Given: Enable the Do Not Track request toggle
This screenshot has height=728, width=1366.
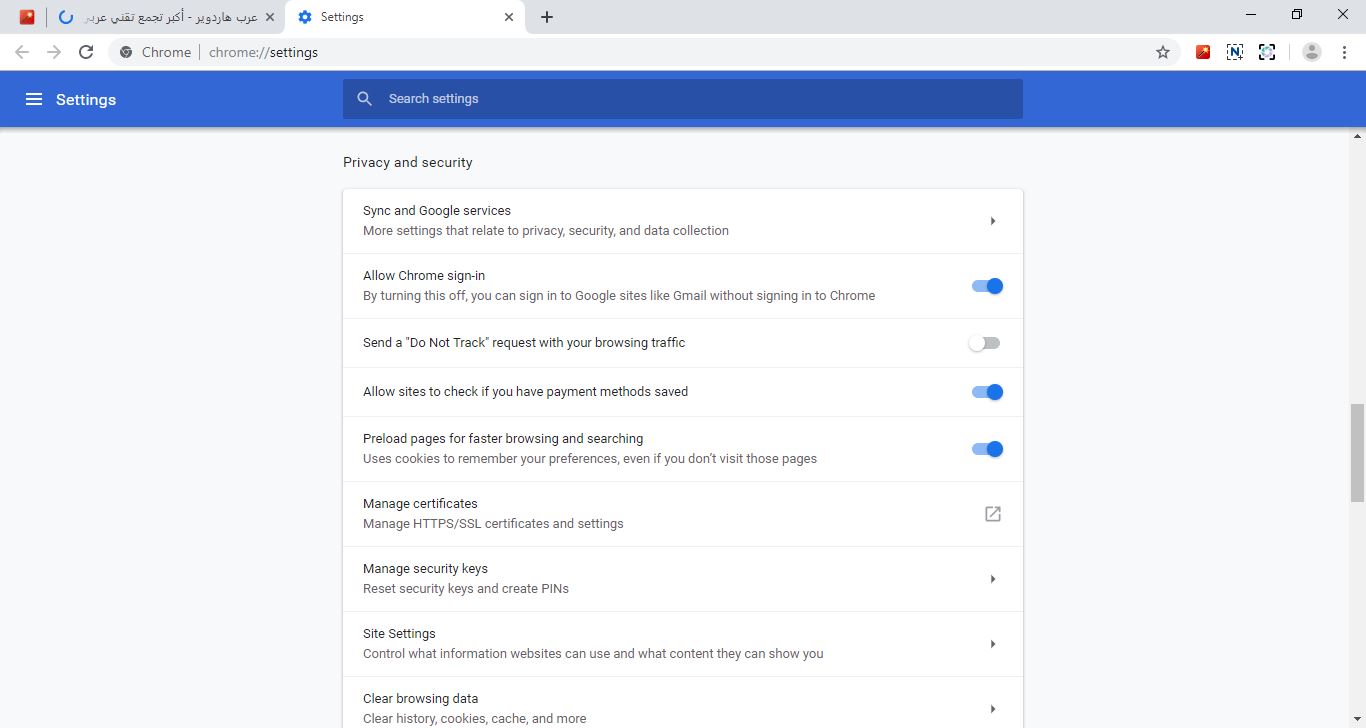Looking at the screenshot, I should click(x=984, y=343).
